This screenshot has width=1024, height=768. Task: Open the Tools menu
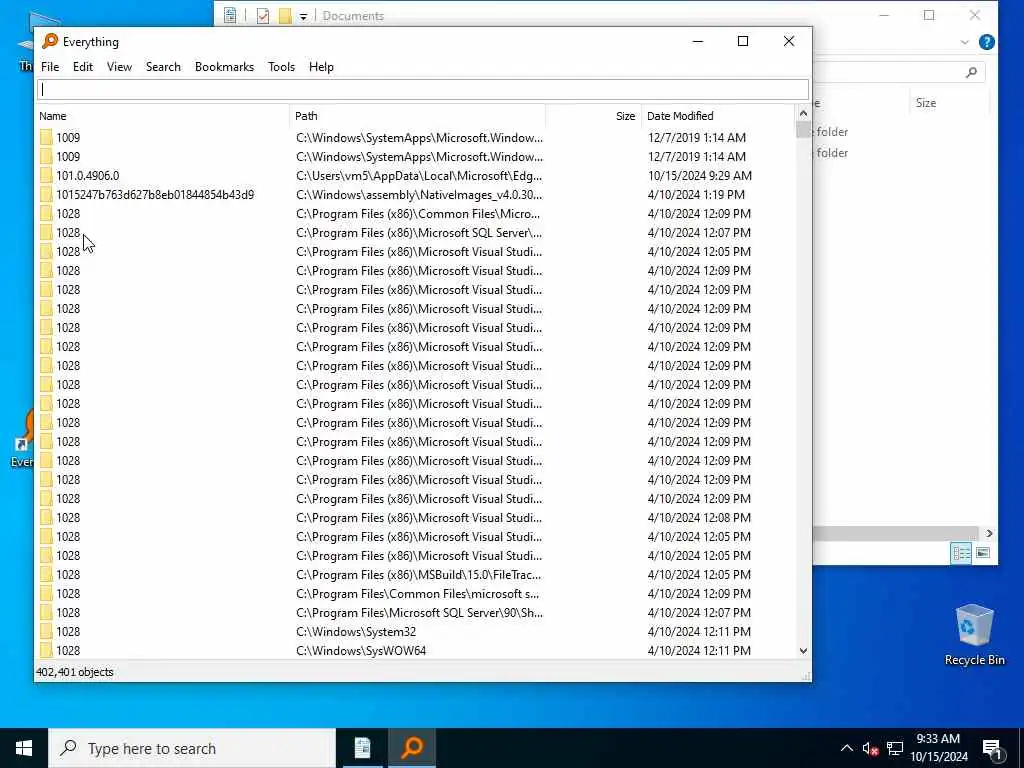tap(281, 67)
